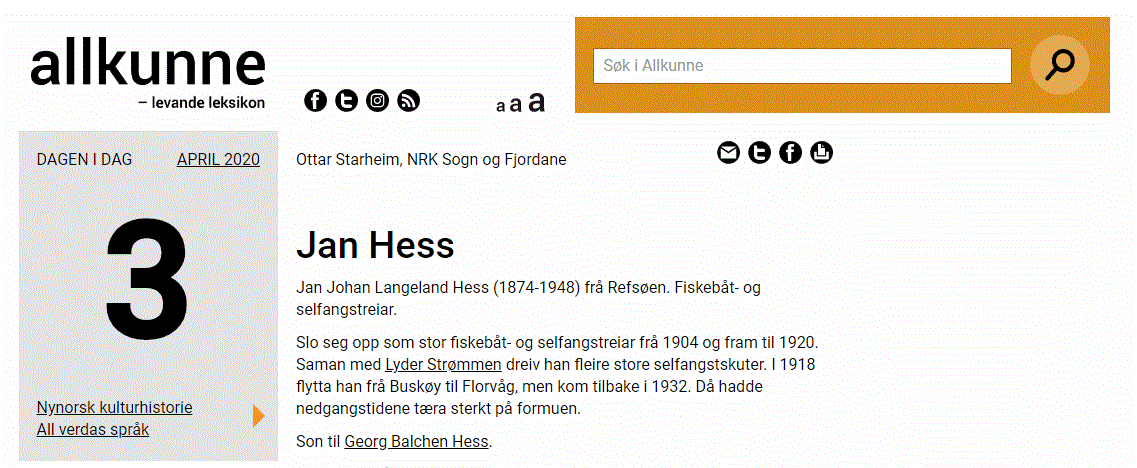The width and height of the screenshot is (1137, 468).
Task: Expand the orange arrow next to Nynorsk kulturhistorie
Action: coord(259,416)
